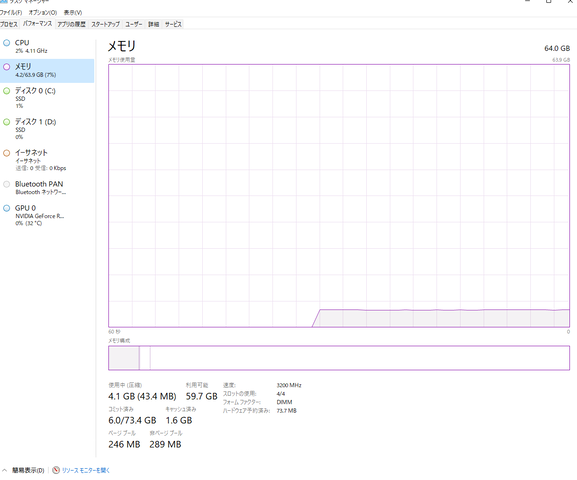Click the 6.0/73.4 GB committed value
This screenshot has height=480, width=577.
132,420
